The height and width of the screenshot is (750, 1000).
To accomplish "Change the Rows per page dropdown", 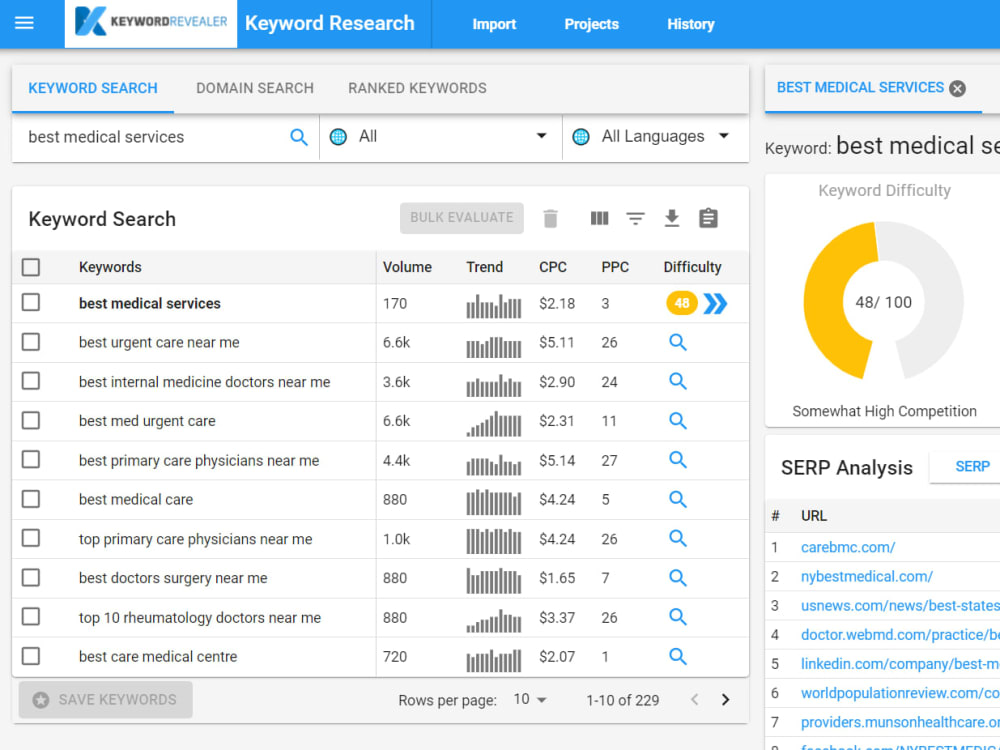I will coord(530,700).
